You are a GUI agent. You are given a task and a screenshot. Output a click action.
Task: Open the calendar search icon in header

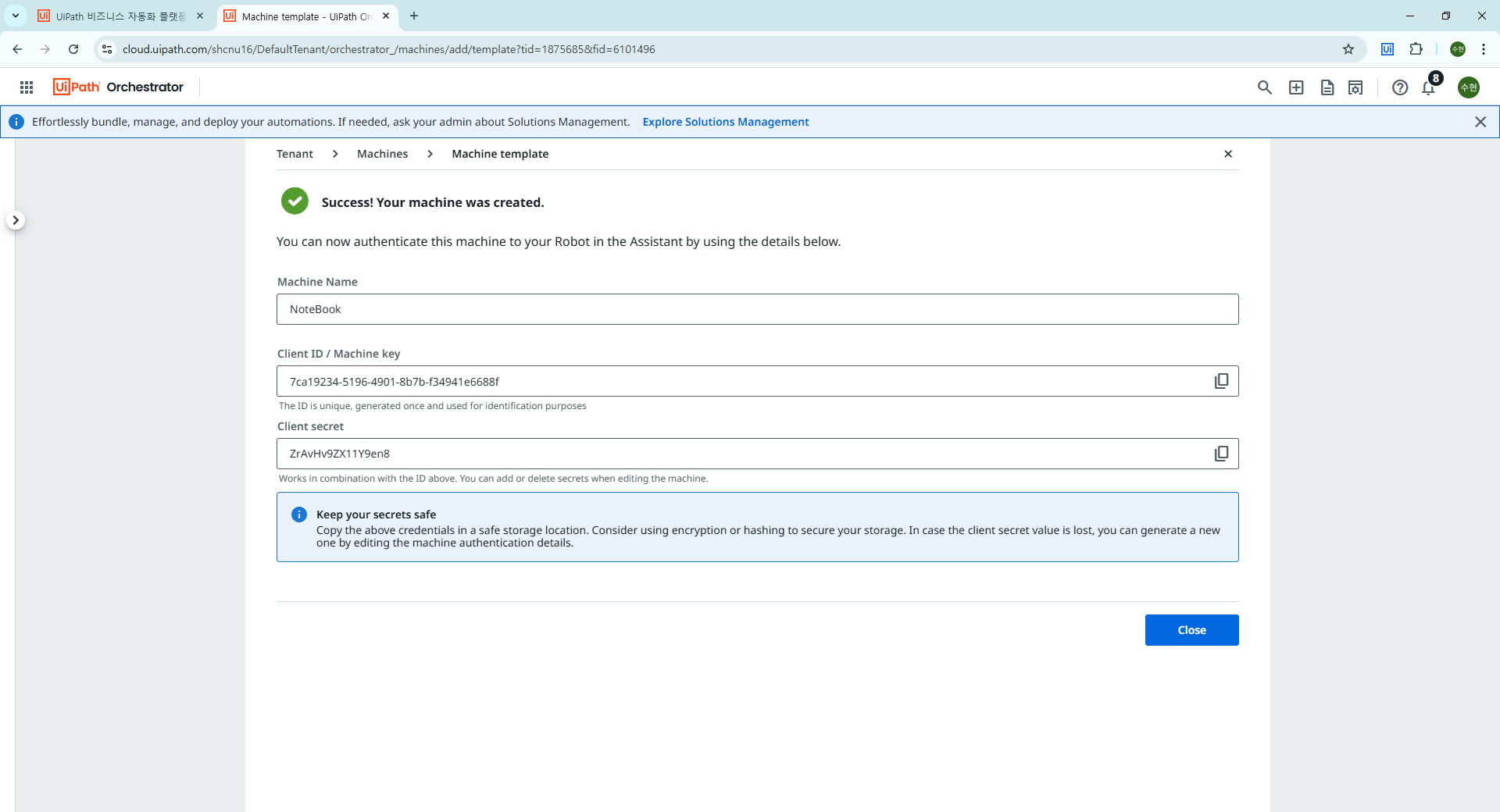pyautogui.click(x=1355, y=87)
